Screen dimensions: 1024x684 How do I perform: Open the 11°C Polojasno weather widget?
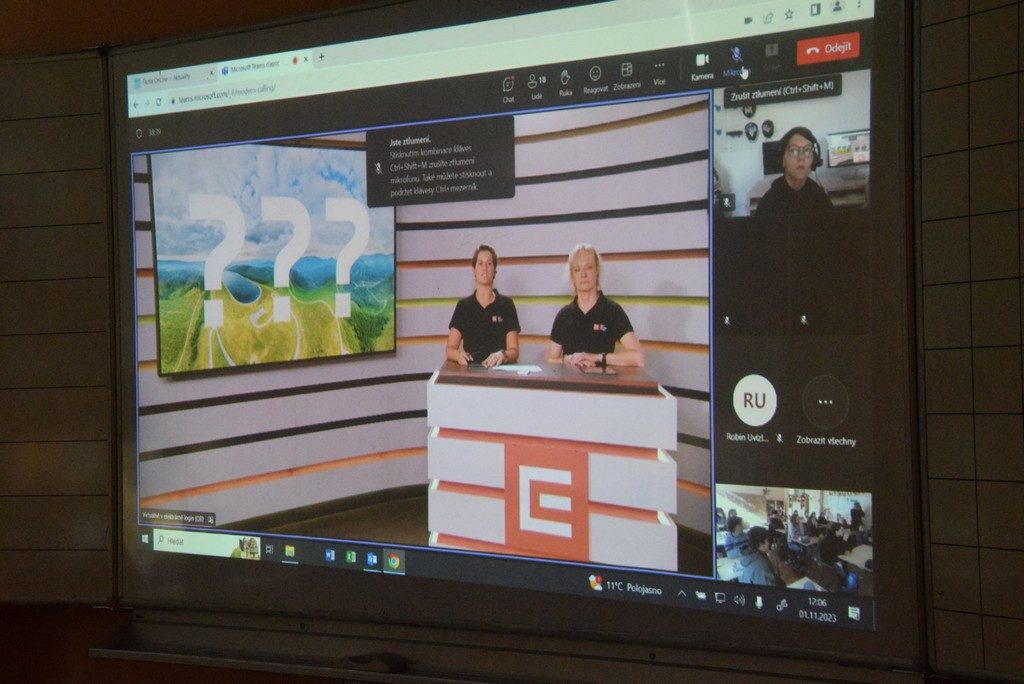click(625, 586)
